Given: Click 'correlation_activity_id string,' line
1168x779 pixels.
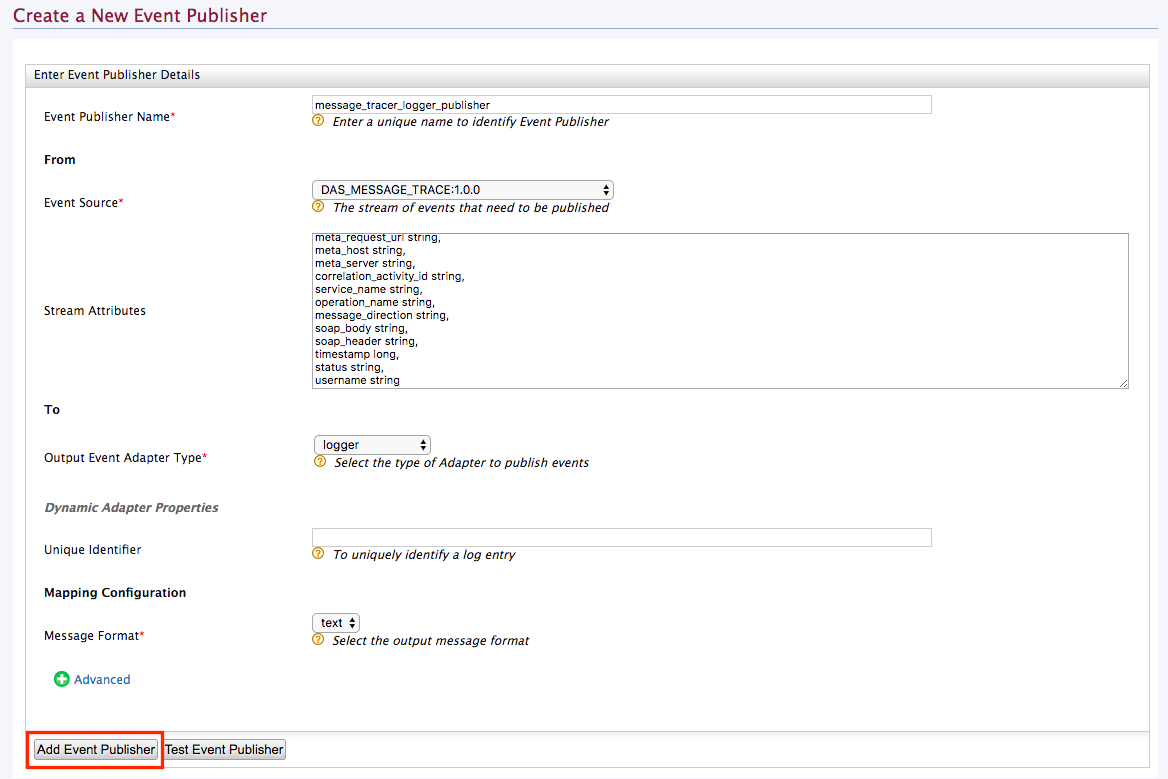Looking at the screenshot, I should click(390, 276).
